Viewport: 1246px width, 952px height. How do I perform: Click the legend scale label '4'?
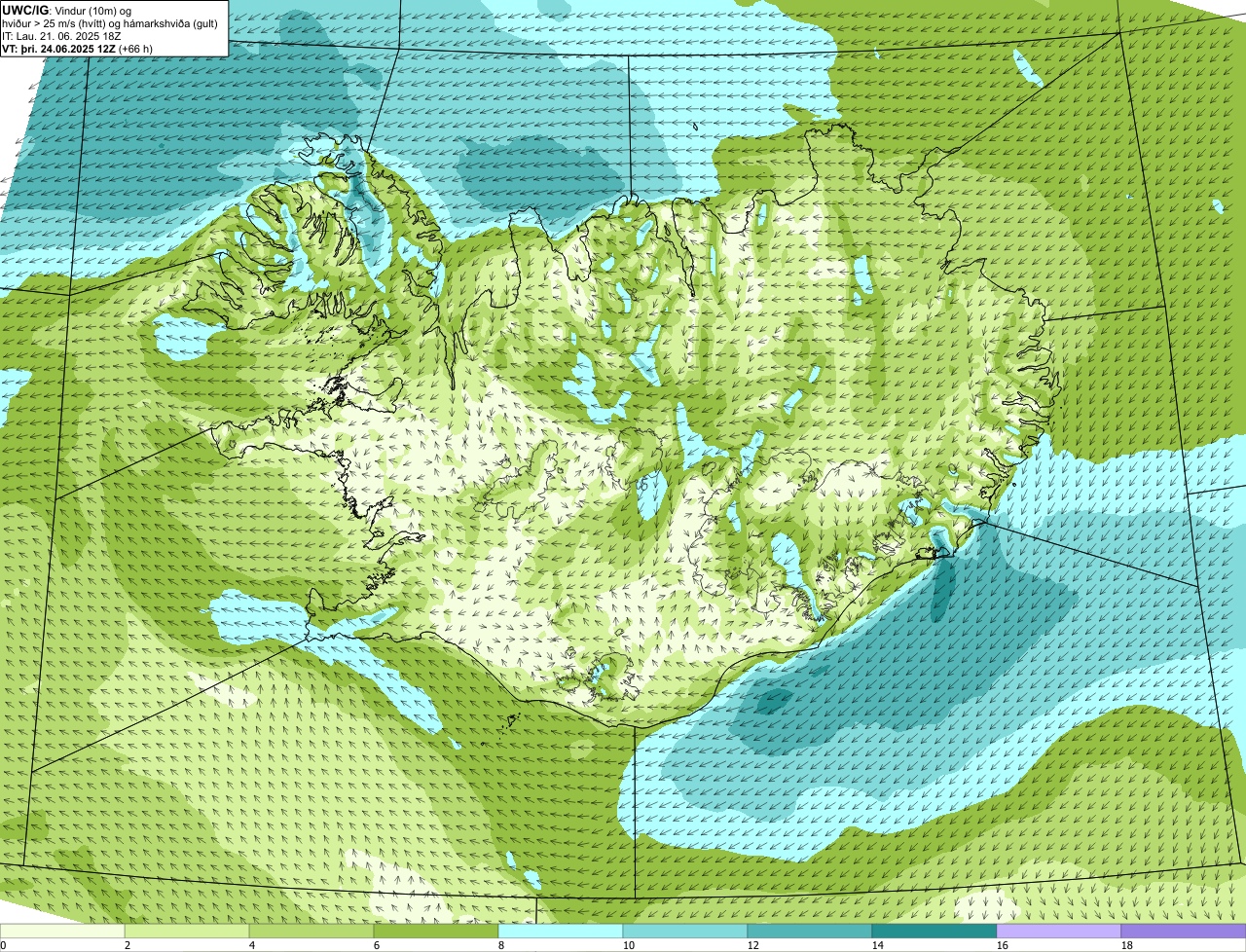[x=253, y=945]
